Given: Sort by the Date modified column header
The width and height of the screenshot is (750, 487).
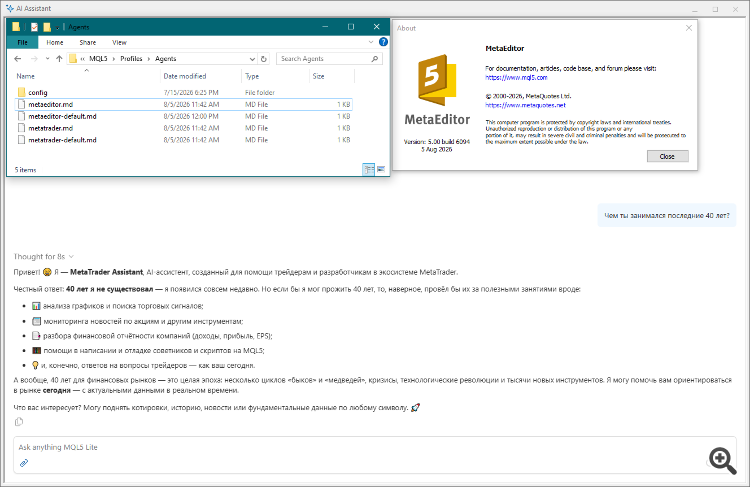Looking at the screenshot, I should tap(185, 76).
